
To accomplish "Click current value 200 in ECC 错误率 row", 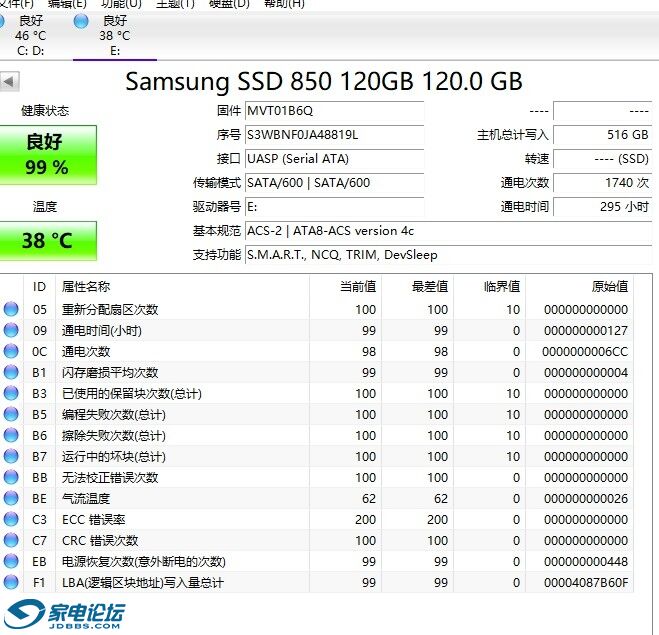I will pyautogui.click(x=365, y=520).
